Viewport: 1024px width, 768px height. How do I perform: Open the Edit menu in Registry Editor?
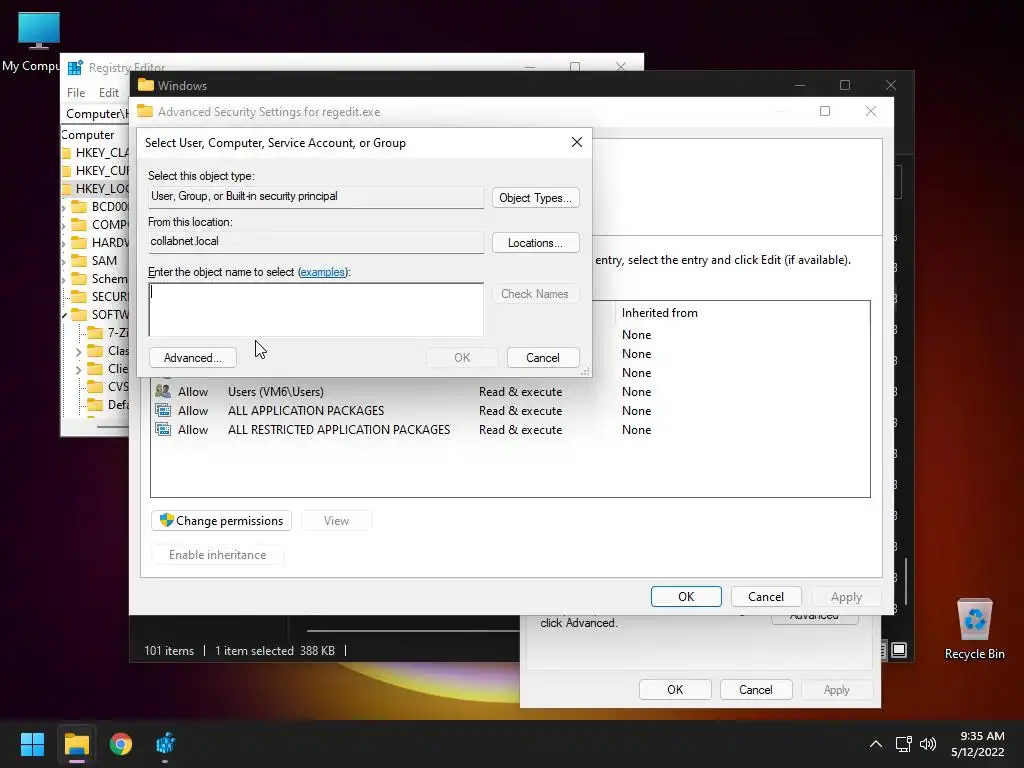pyautogui.click(x=108, y=93)
